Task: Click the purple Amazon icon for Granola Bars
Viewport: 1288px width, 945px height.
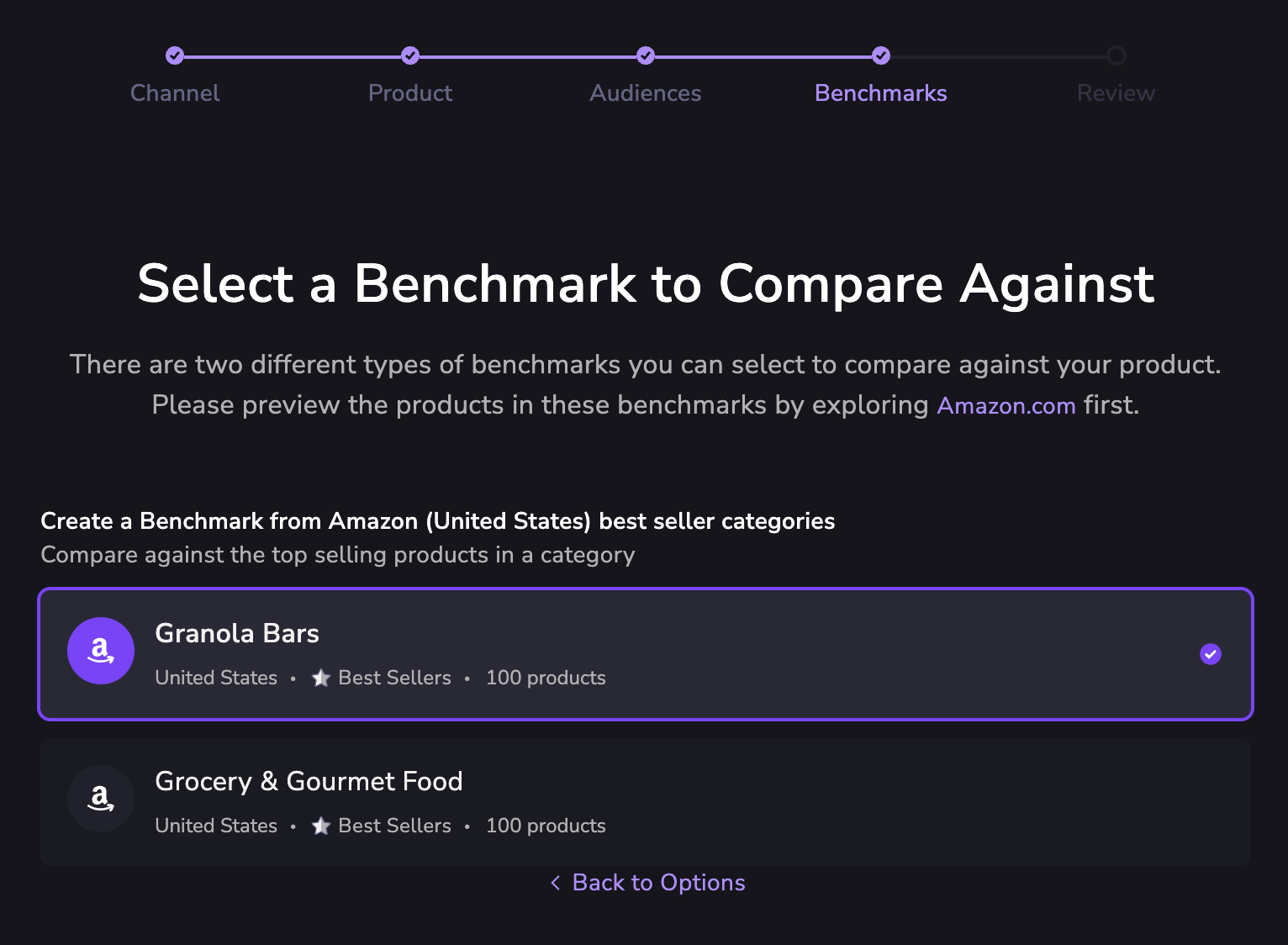Action: (101, 651)
